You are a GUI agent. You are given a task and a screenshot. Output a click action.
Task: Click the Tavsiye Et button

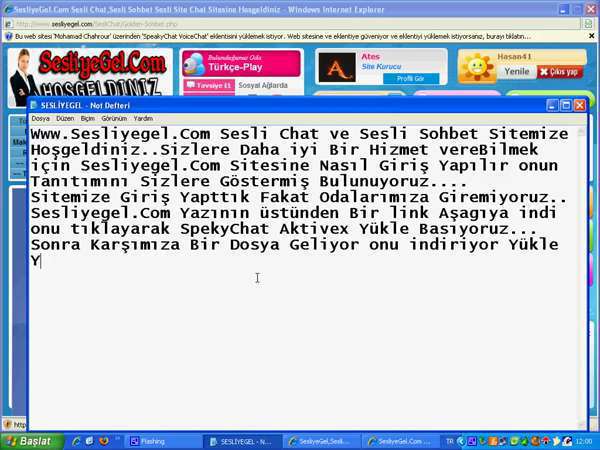[x=209, y=85]
